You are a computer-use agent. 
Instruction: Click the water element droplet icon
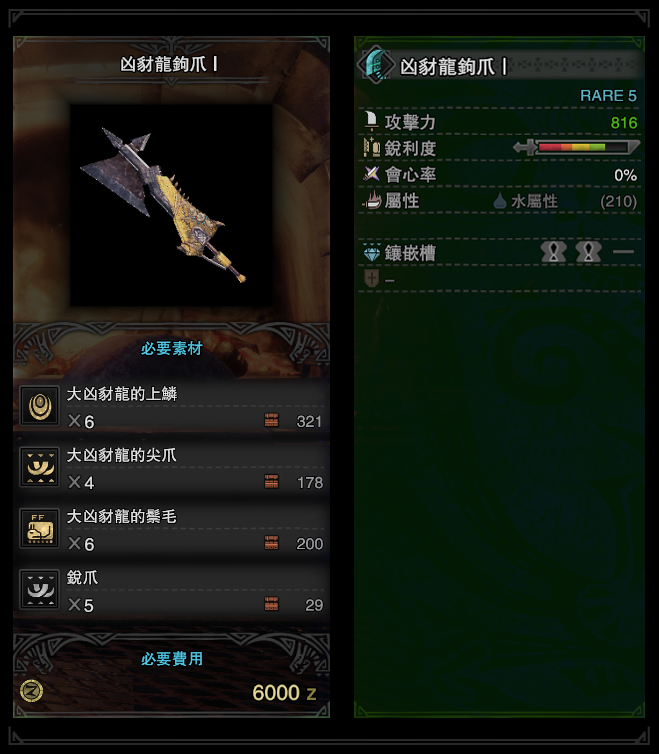click(x=500, y=201)
